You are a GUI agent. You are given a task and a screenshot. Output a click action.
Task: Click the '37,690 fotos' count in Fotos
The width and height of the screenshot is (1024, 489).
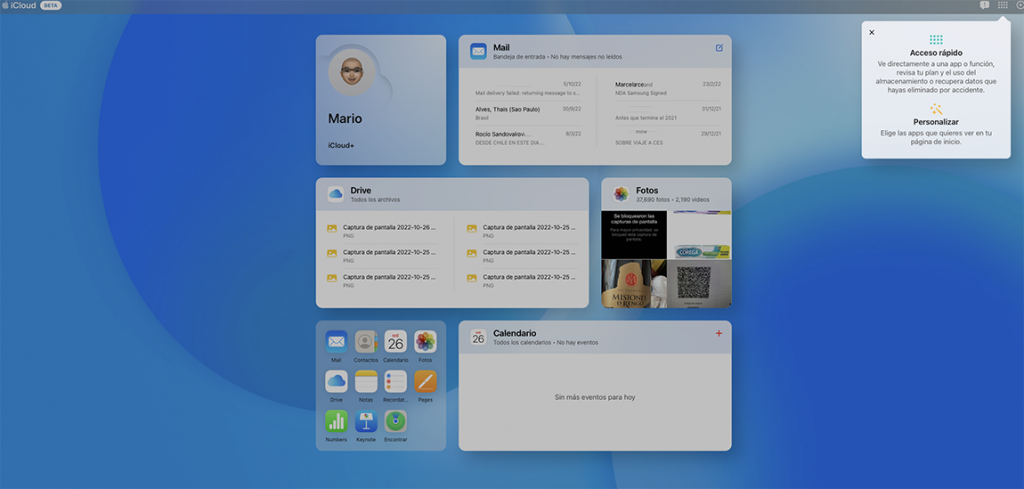tap(654, 200)
